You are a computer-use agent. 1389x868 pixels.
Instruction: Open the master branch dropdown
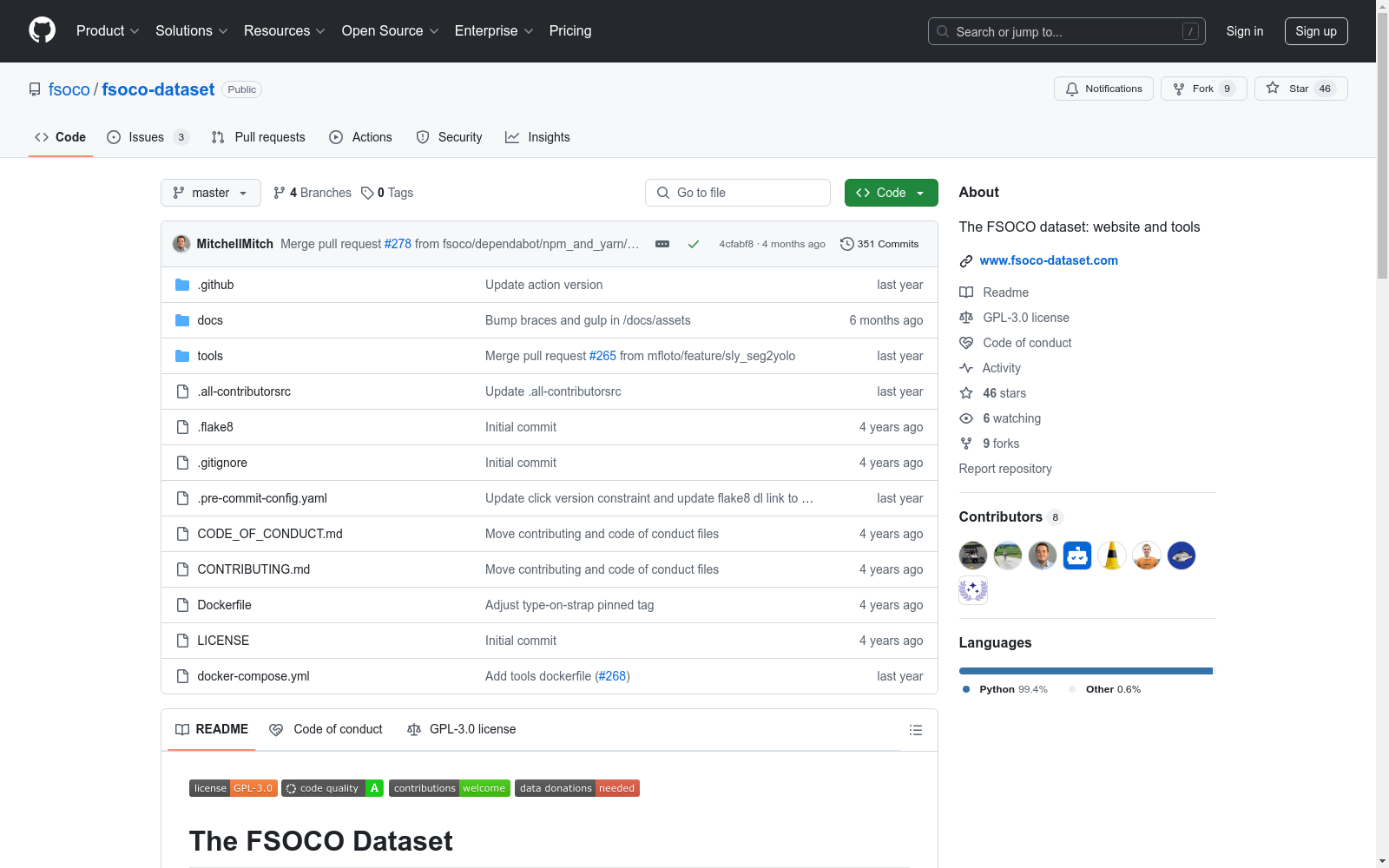tap(211, 193)
